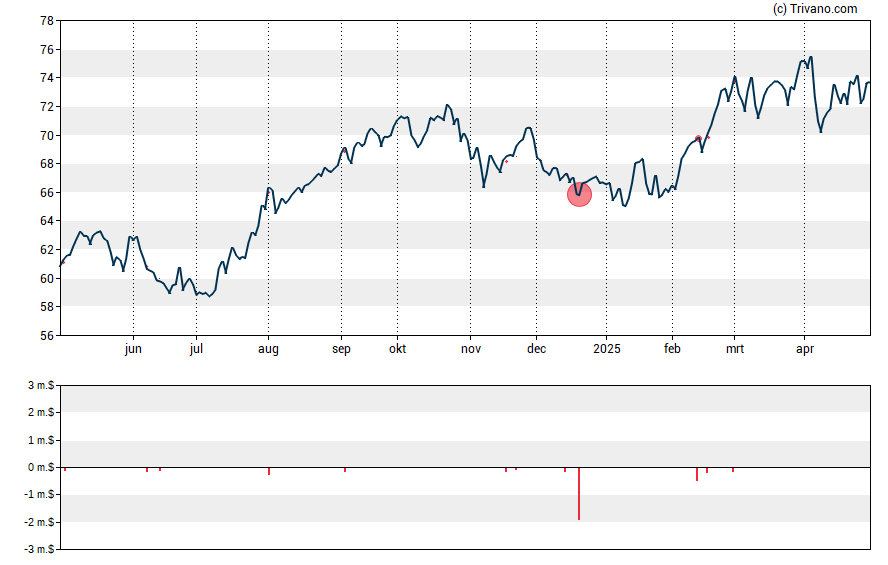Screen dimensions: 888x565
Task: Click the '68' price axis label
Action: click(47, 164)
